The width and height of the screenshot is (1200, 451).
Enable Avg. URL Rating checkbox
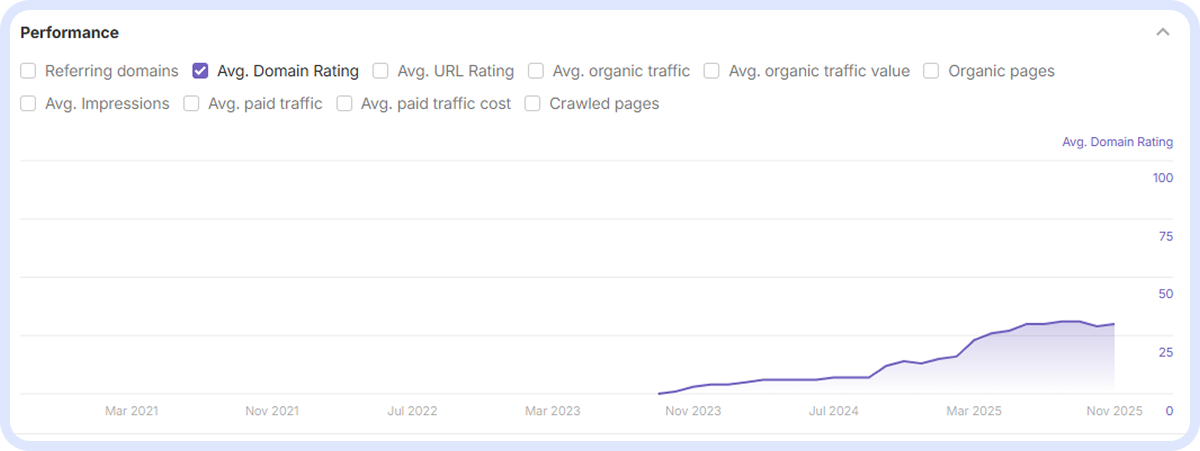pos(380,71)
